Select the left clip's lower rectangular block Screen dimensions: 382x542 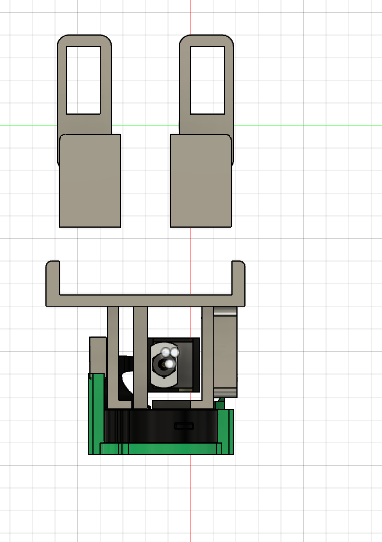90,181
